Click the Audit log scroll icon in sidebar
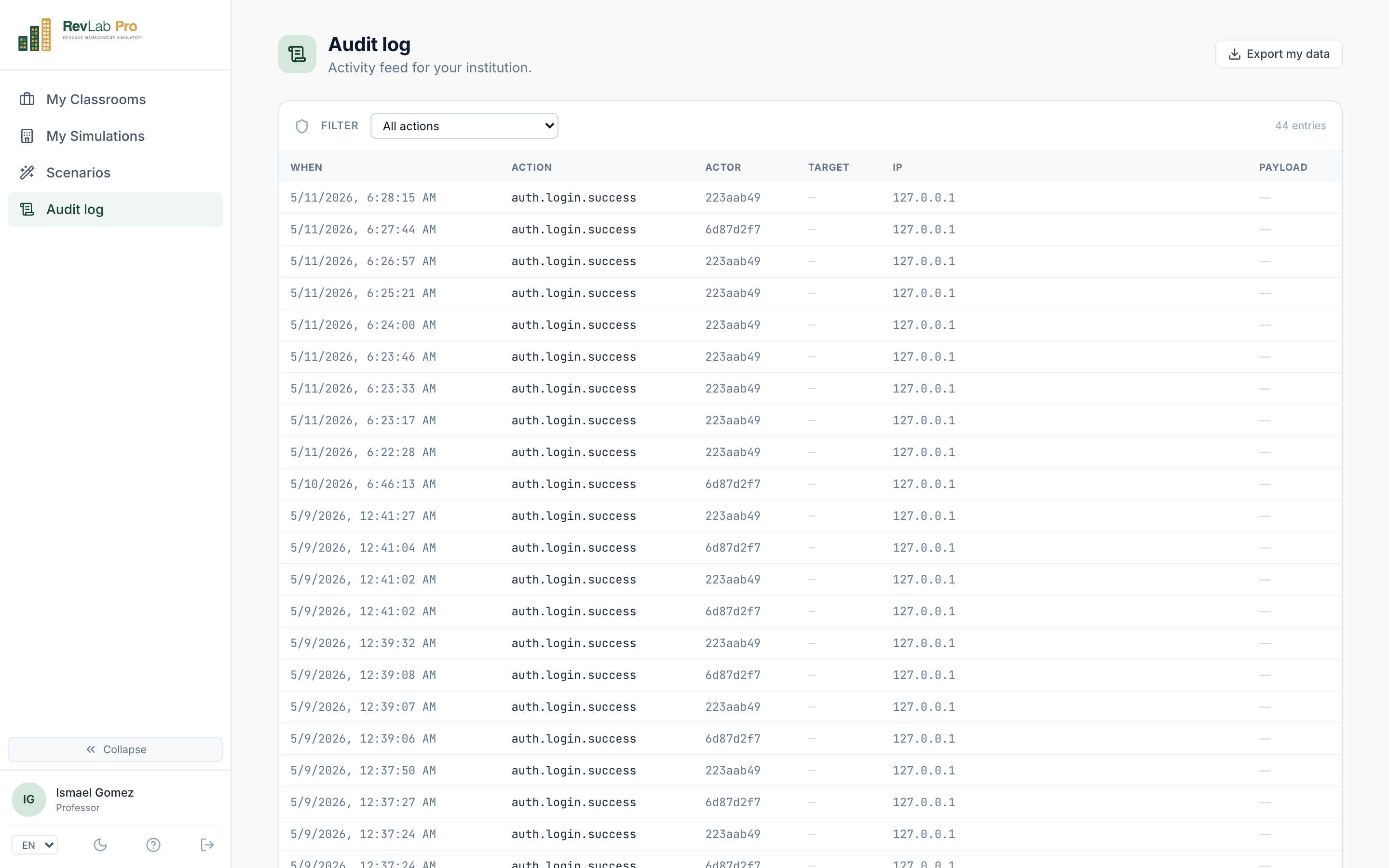This screenshot has width=1389, height=868. pyautogui.click(x=27, y=210)
